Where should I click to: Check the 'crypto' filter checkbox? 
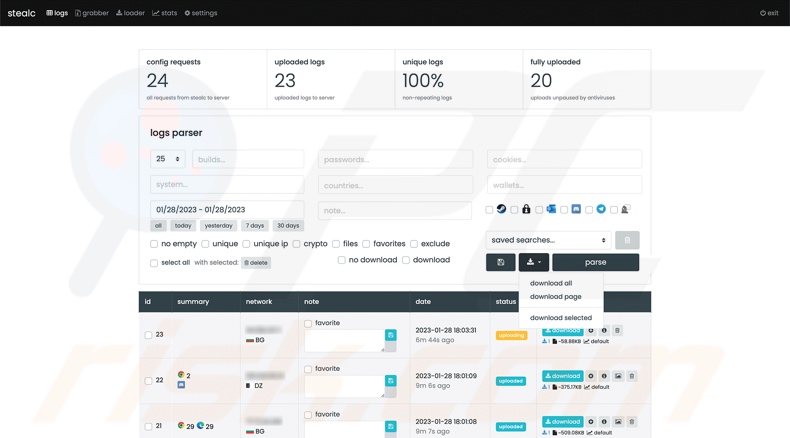(296, 244)
